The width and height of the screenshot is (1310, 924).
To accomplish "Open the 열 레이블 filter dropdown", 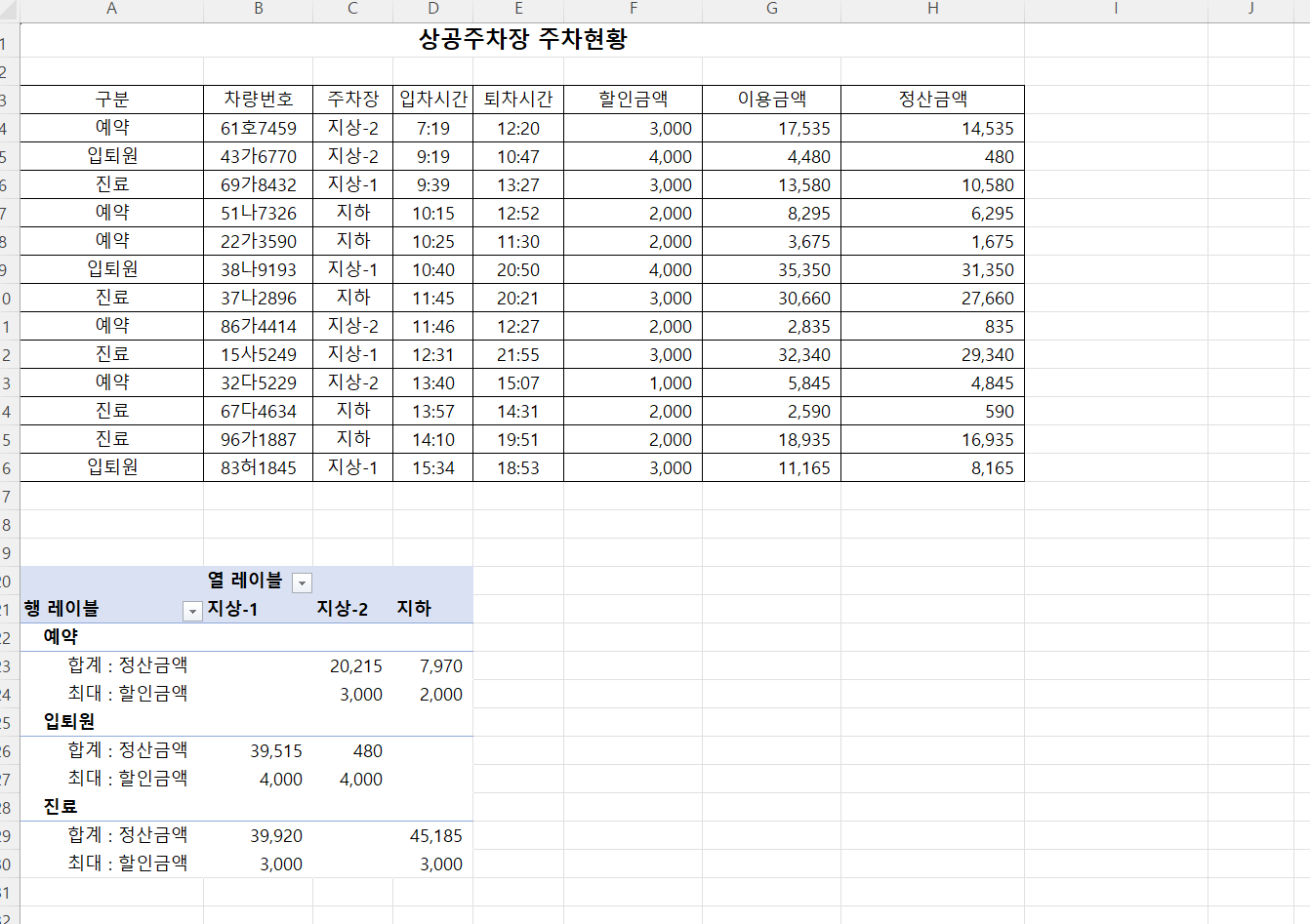I will [302, 583].
